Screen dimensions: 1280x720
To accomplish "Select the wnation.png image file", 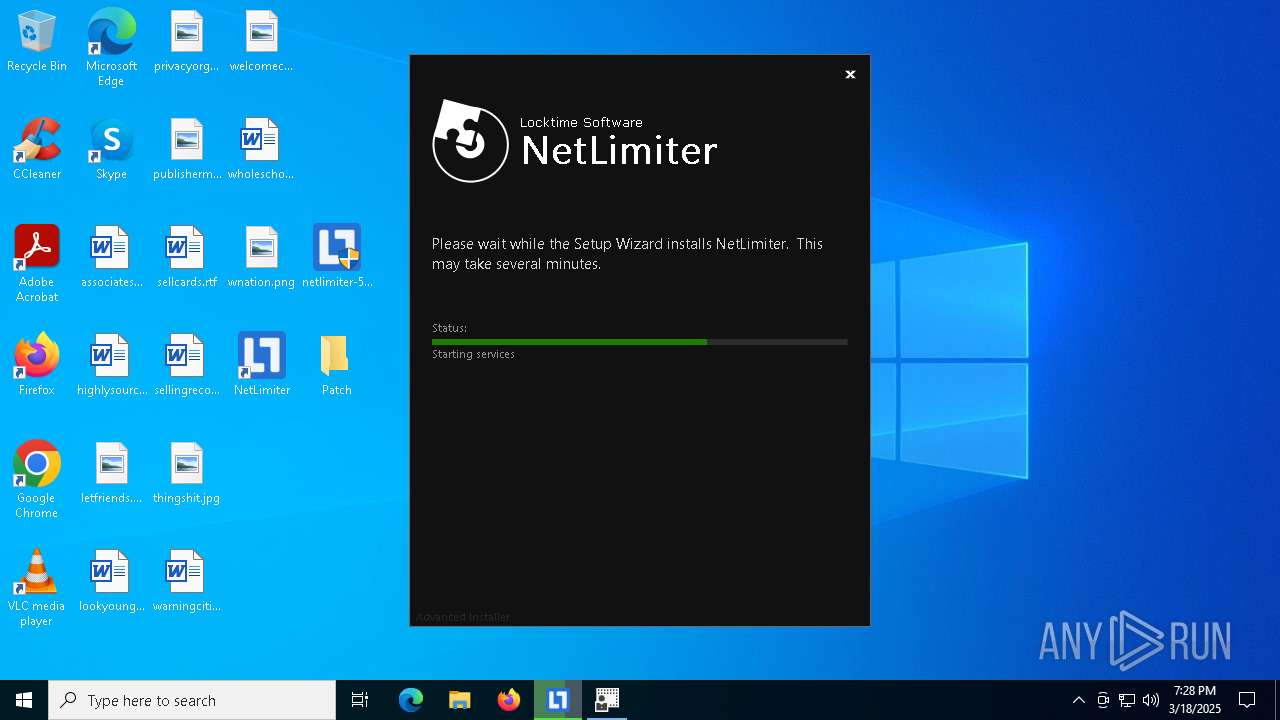I will point(261,258).
